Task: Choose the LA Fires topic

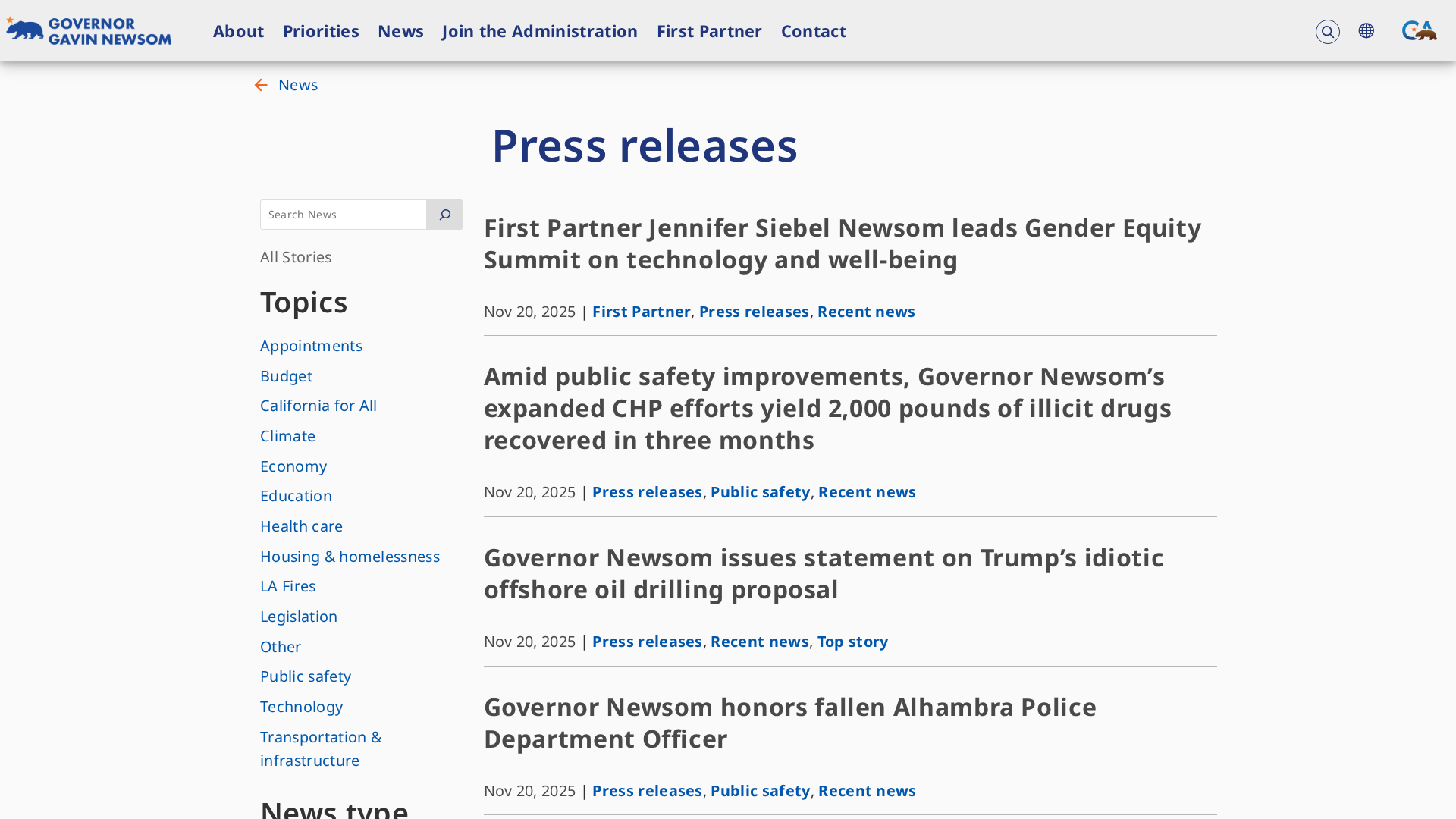Action: 287,586
